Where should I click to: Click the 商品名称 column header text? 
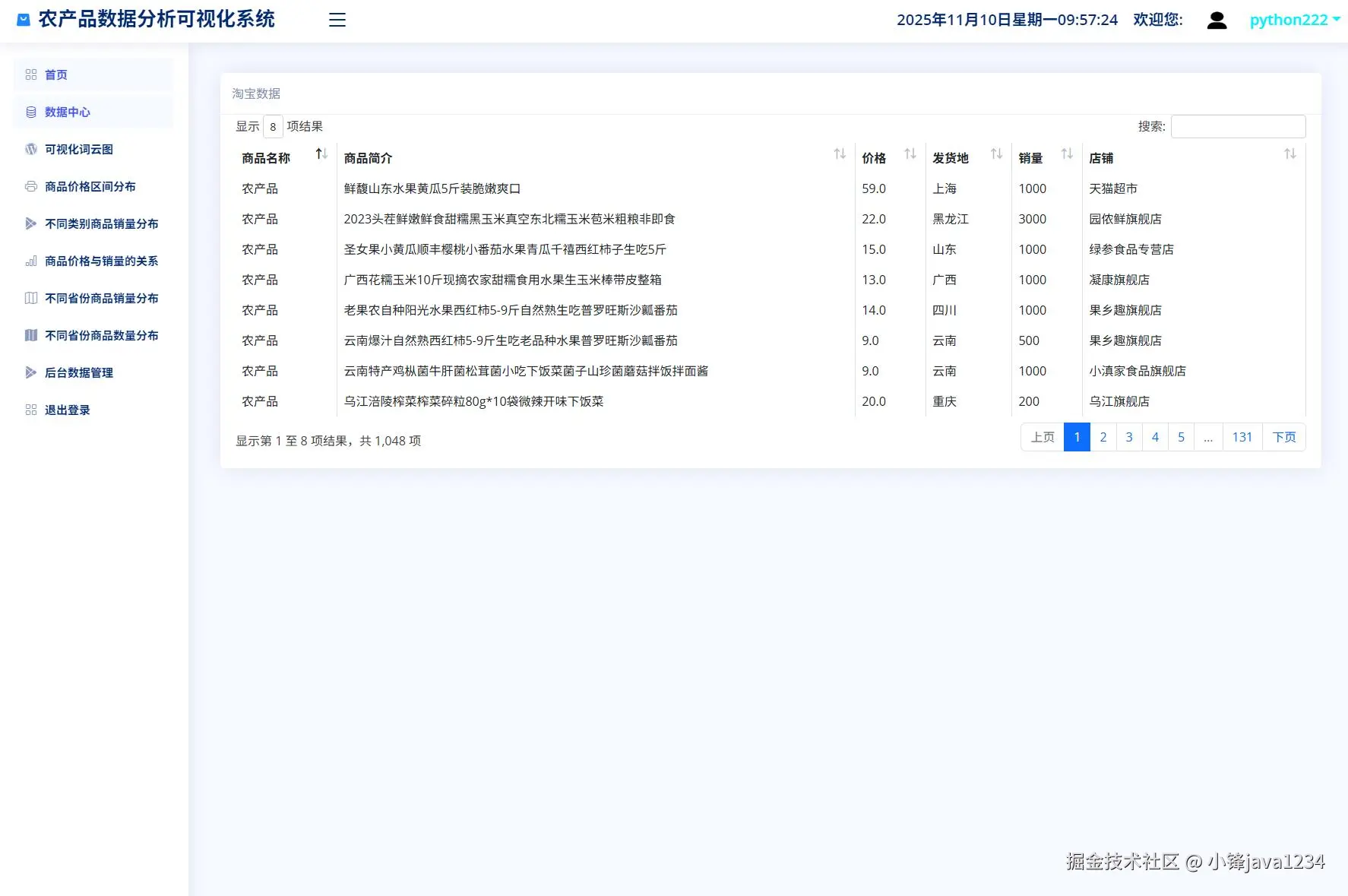click(x=266, y=158)
